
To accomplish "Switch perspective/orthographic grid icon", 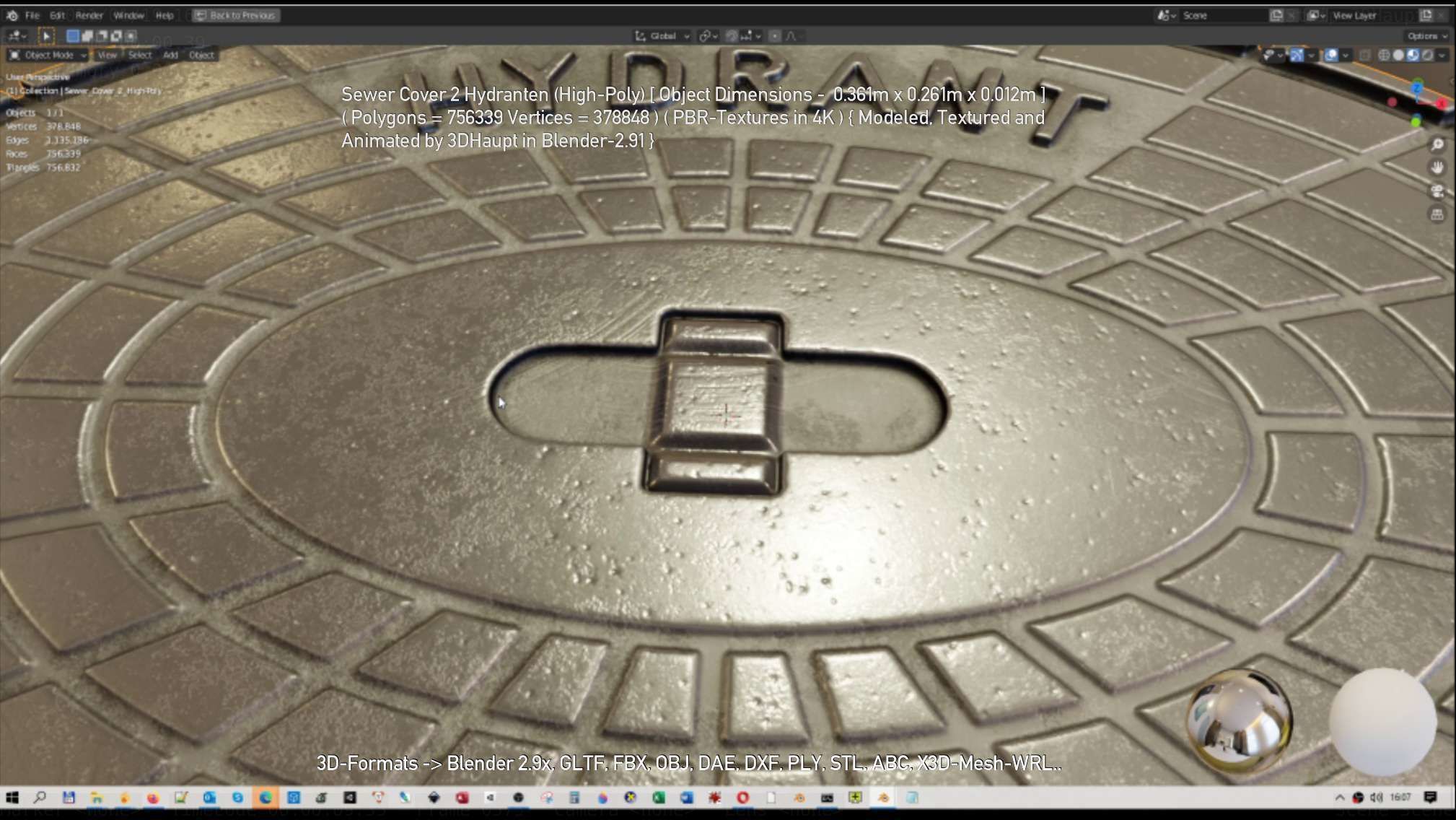I will point(1437,214).
